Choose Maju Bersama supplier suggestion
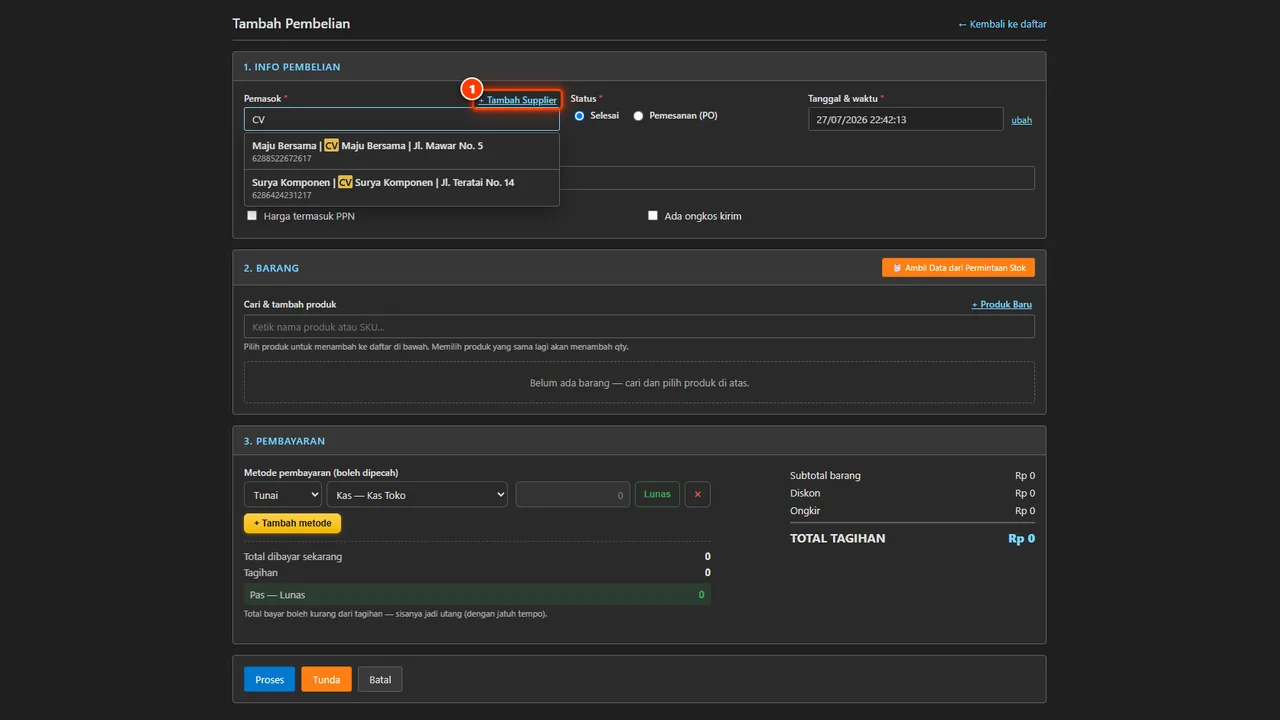Image resolution: width=1280 pixels, height=720 pixels. pyautogui.click(x=401, y=151)
